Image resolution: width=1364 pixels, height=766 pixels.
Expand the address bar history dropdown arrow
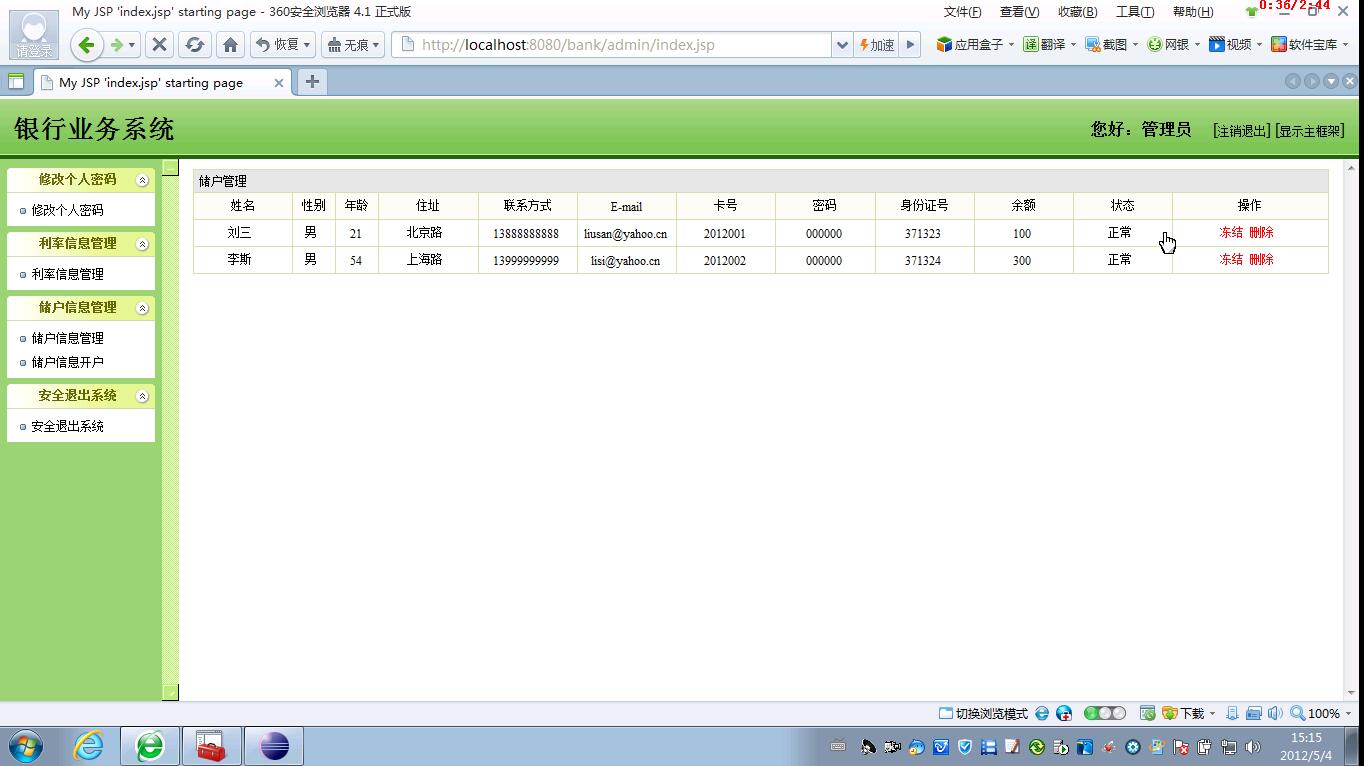842,45
